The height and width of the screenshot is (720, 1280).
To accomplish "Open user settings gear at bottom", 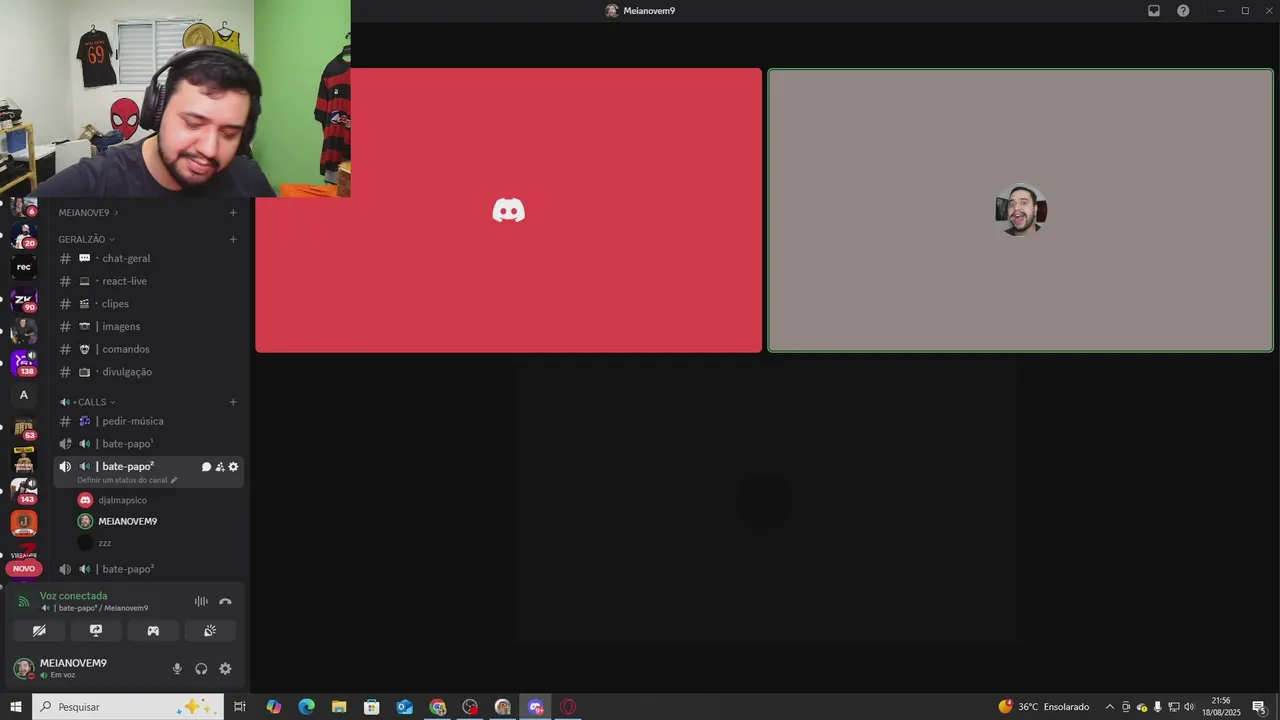I will pos(225,669).
